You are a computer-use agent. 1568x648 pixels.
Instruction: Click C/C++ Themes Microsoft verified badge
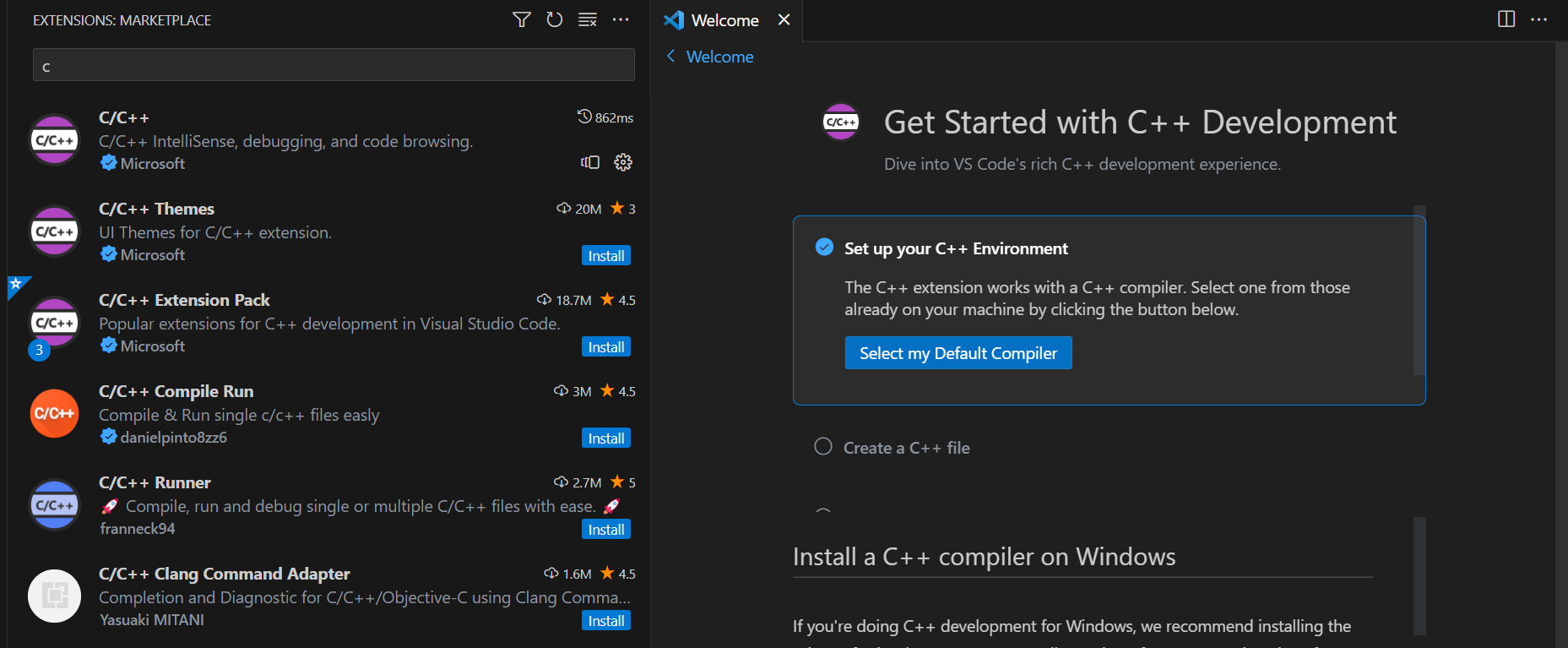[x=108, y=253]
